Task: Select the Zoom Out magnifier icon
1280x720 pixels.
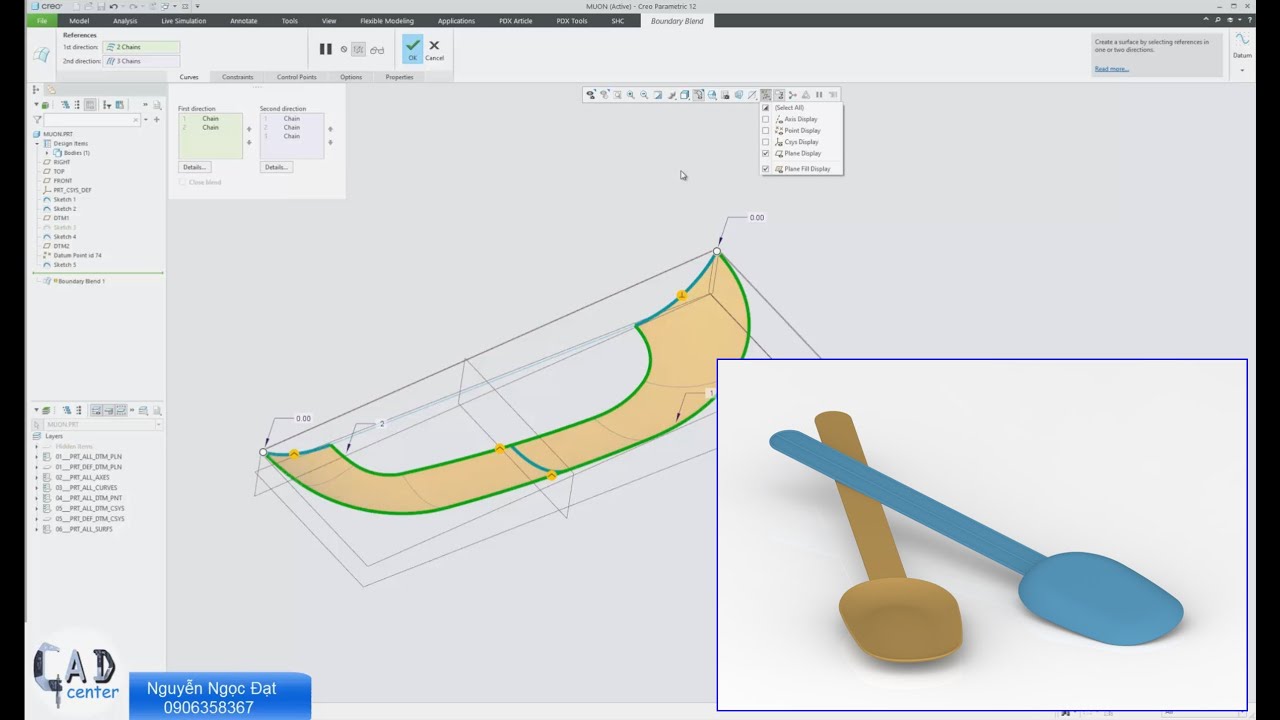Action: tap(644, 95)
